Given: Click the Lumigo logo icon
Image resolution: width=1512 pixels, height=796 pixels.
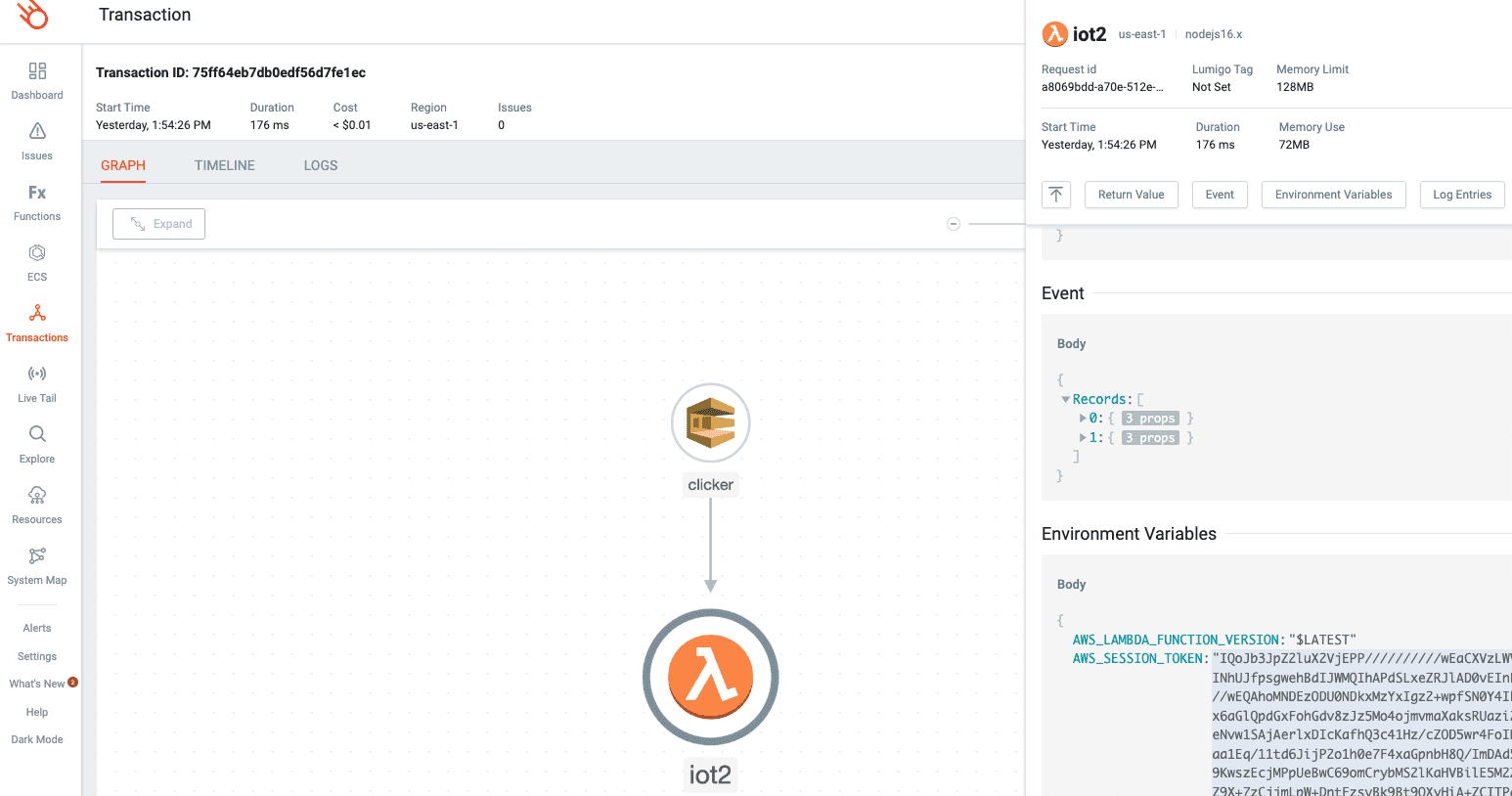Looking at the screenshot, I should point(33,15).
